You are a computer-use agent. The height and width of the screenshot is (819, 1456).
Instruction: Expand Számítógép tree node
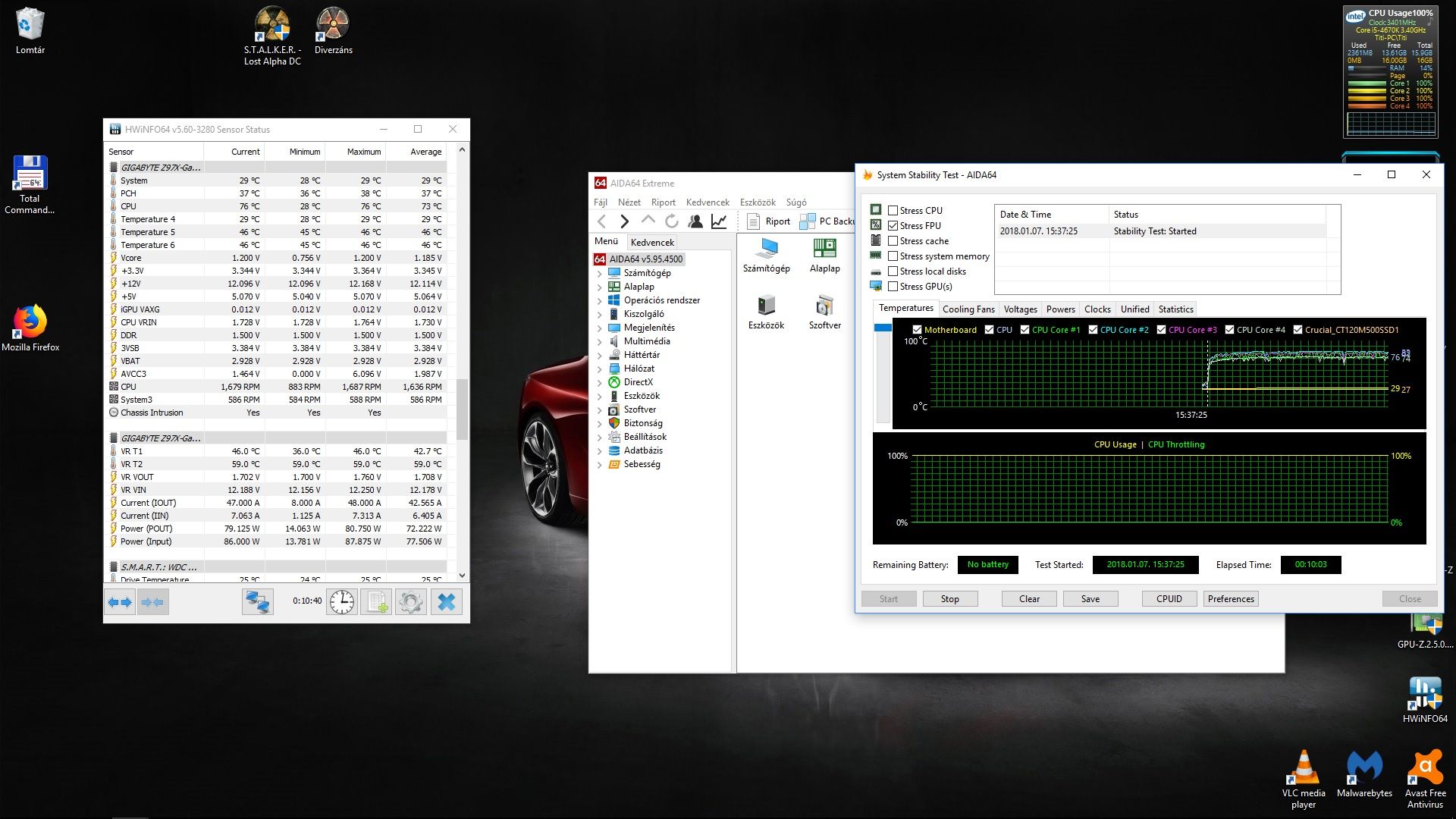pyautogui.click(x=599, y=274)
